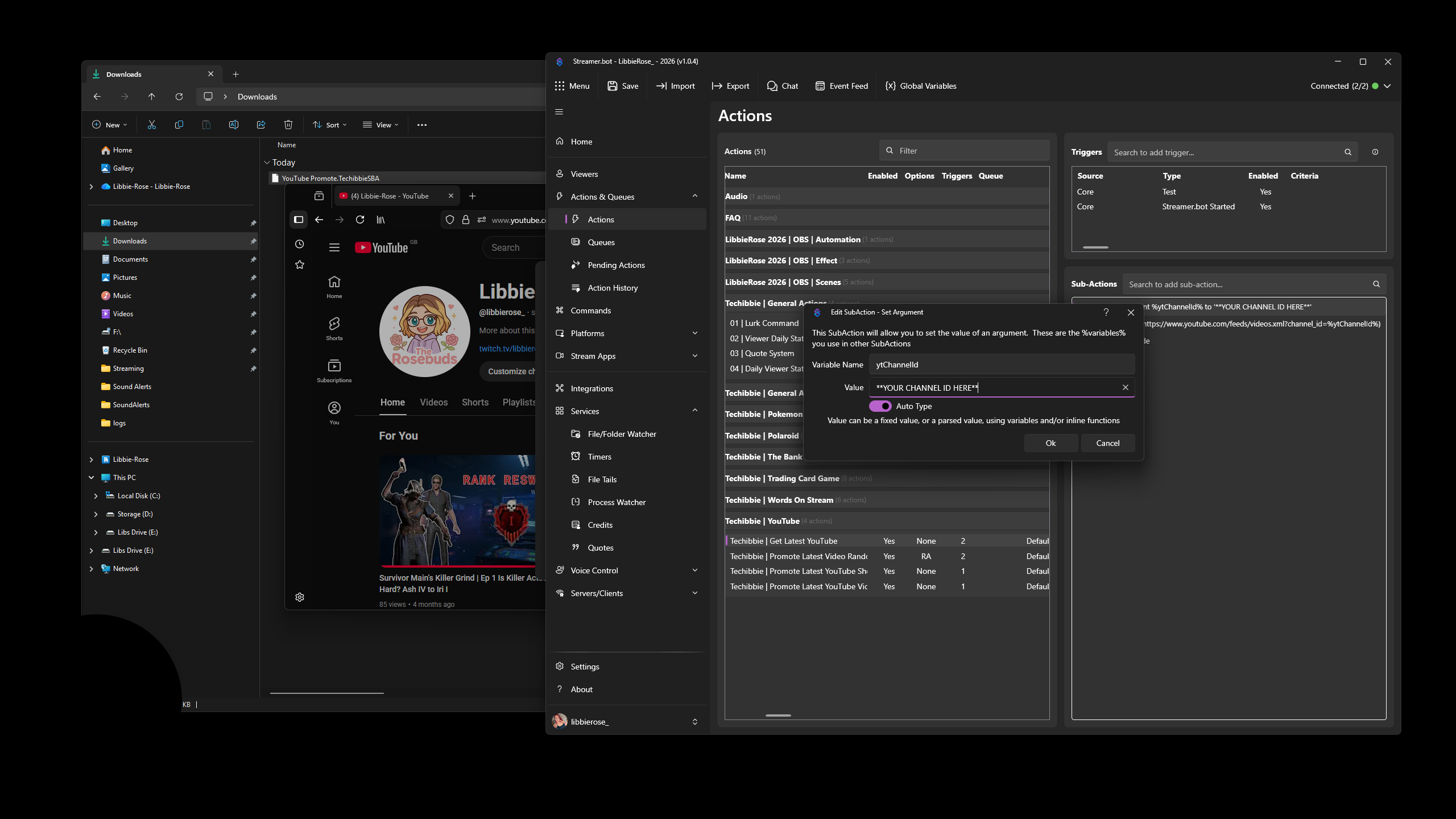Select 03 | Quote System action
Viewport: 1456px width, 819px height.
coord(764,353)
